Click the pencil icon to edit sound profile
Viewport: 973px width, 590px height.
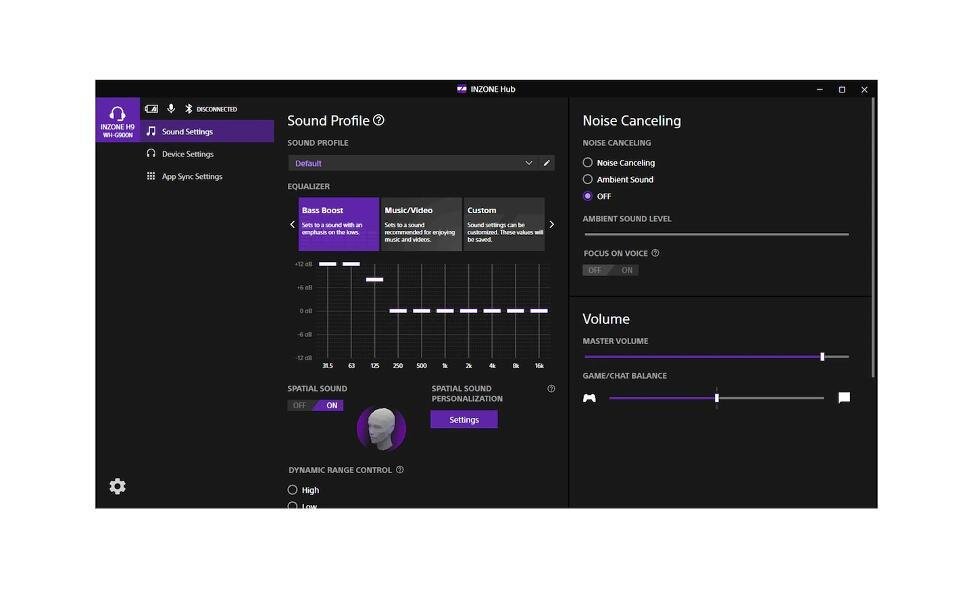click(x=546, y=163)
